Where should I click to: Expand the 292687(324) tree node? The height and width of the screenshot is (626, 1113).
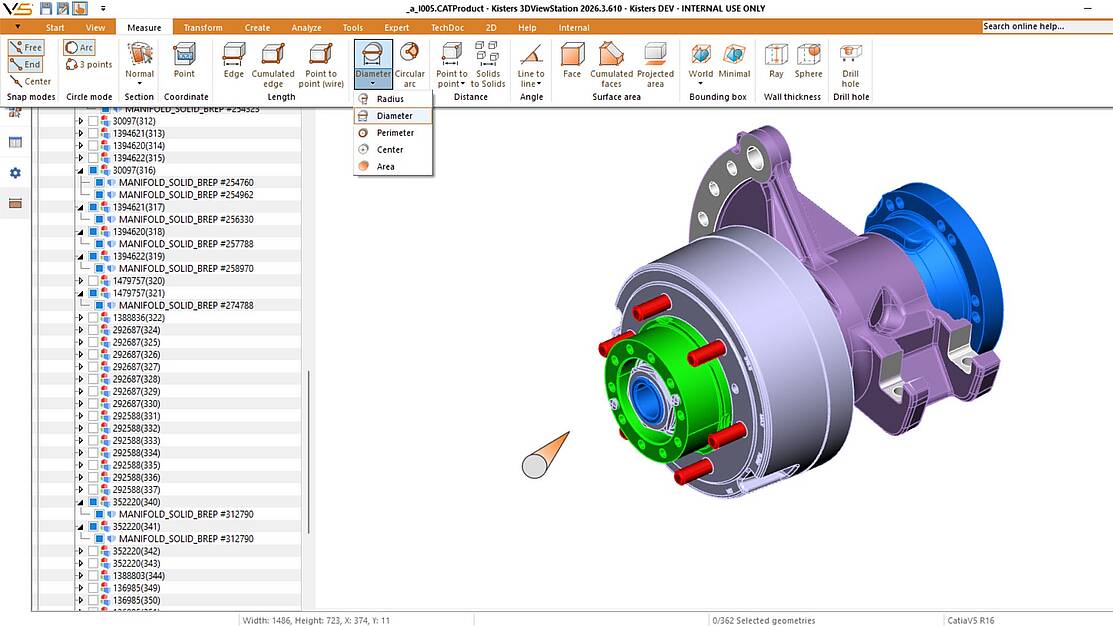(80, 330)
